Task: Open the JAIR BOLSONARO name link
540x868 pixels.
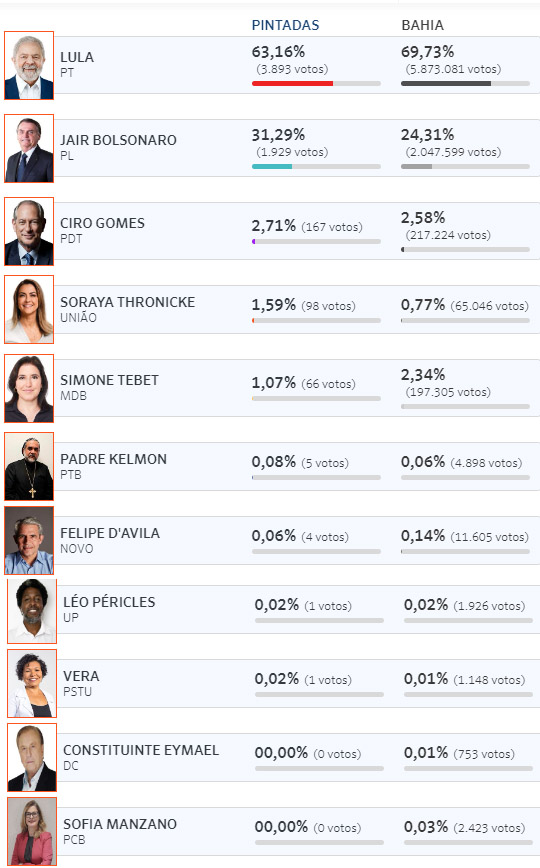Action: (x=119, y=140)
